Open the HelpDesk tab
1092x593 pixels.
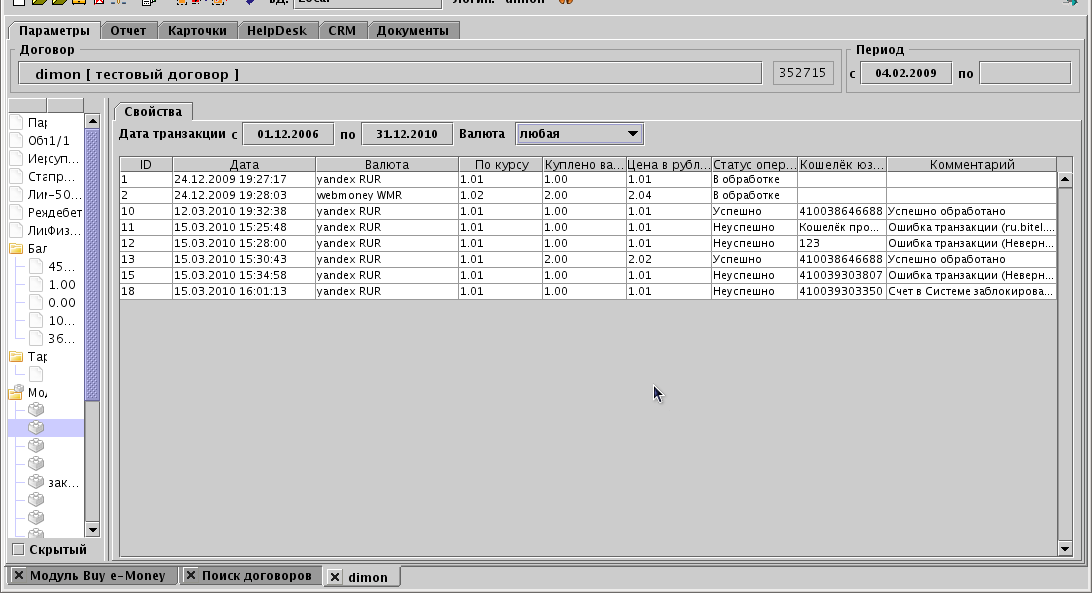278,30
